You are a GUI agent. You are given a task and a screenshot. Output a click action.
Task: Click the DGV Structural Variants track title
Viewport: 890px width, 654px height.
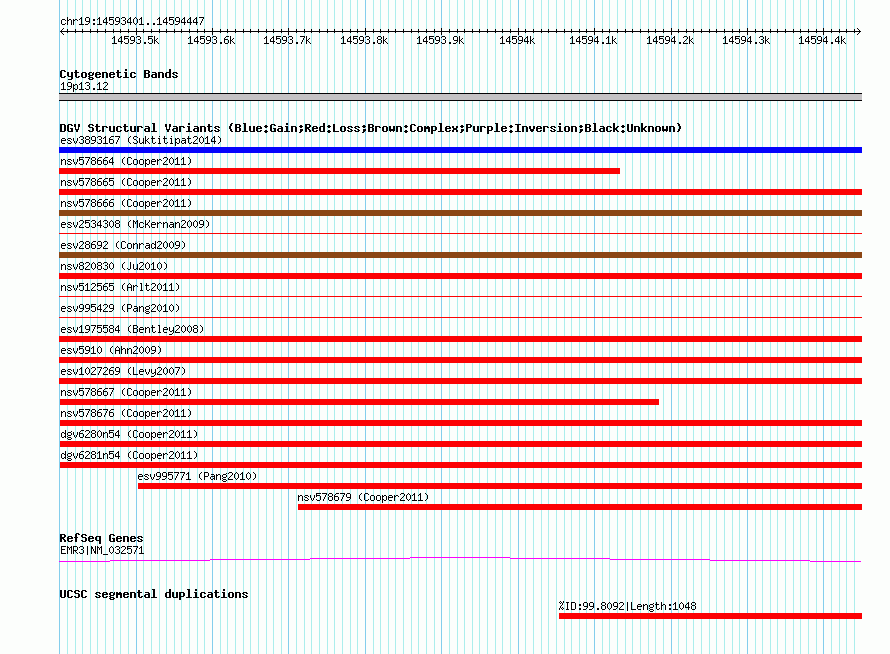pyautogui.click(x=370, y=128)
